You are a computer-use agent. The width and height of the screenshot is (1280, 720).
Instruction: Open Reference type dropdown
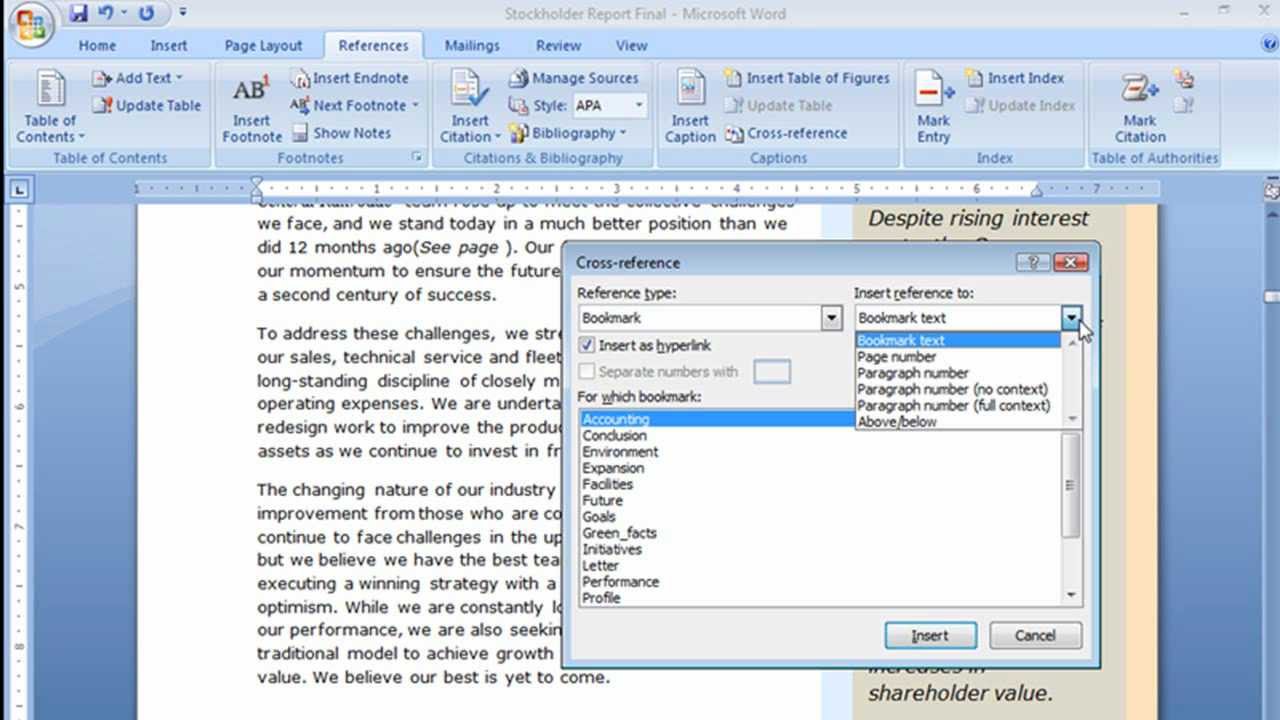point(832,318)
